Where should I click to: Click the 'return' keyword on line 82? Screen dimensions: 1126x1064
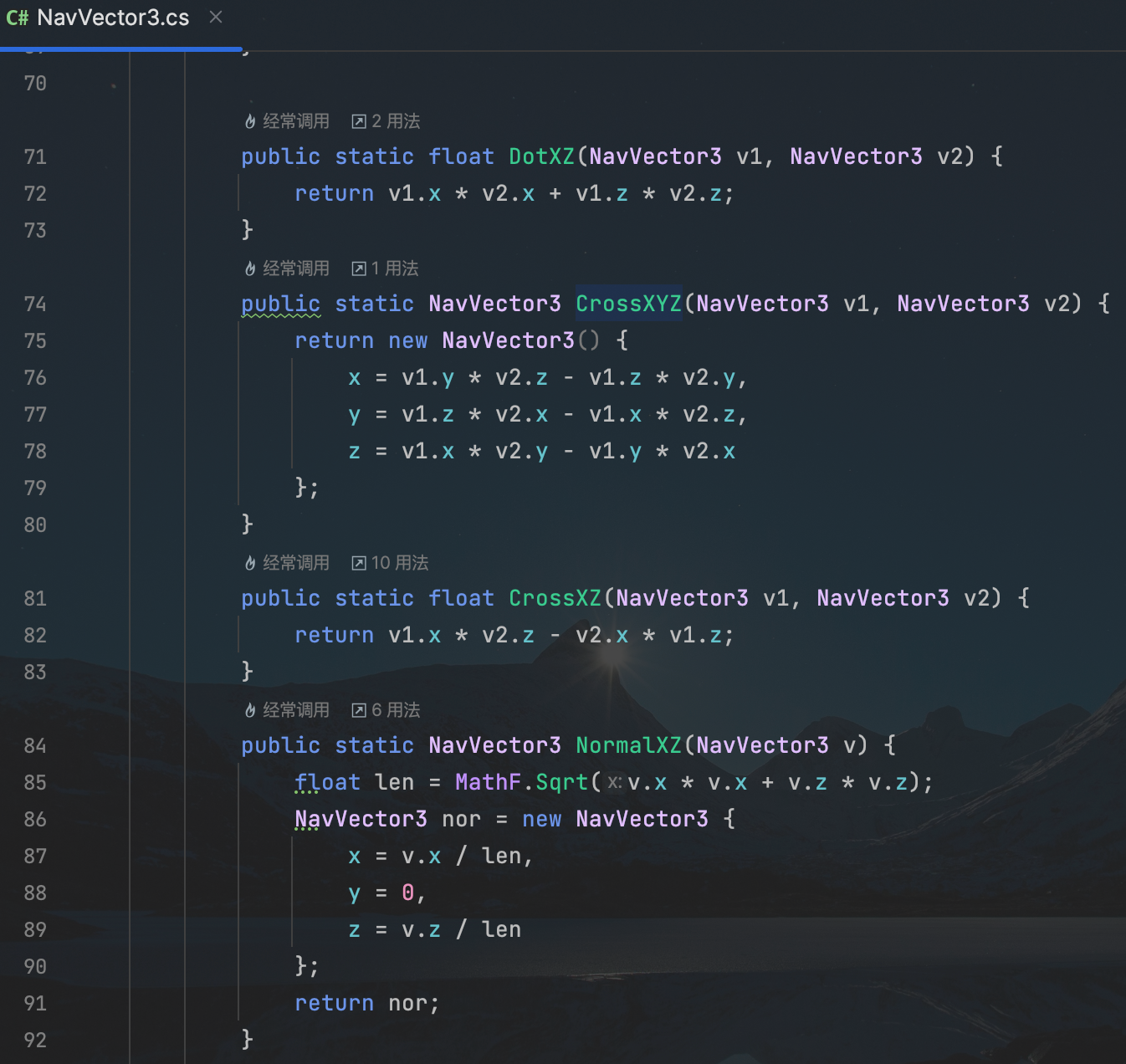(x=335, y=635)
